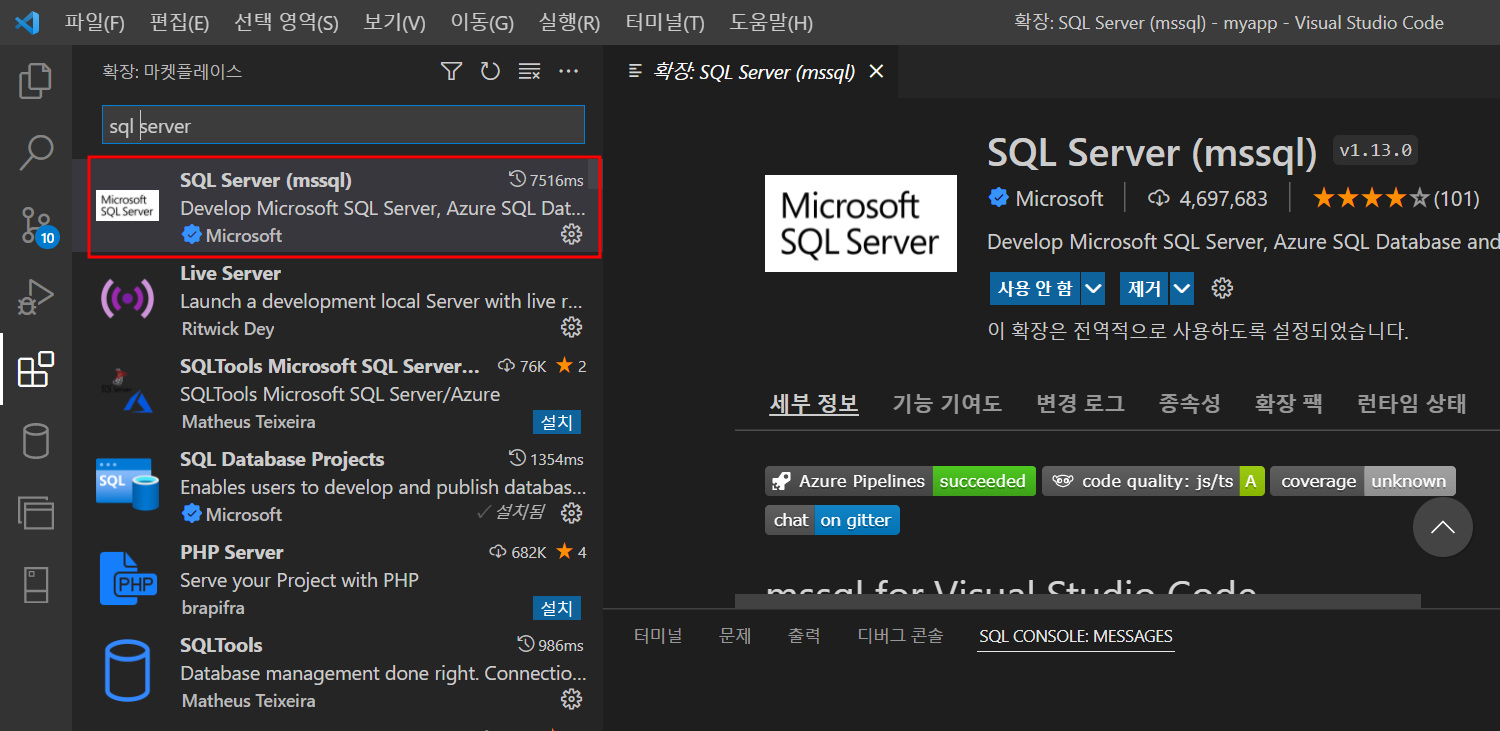This screenshot has height=731, width=1500.
Task: Switch to the 기능 기여도 tab
Action: pyautogui.click(x=946, y=403)
